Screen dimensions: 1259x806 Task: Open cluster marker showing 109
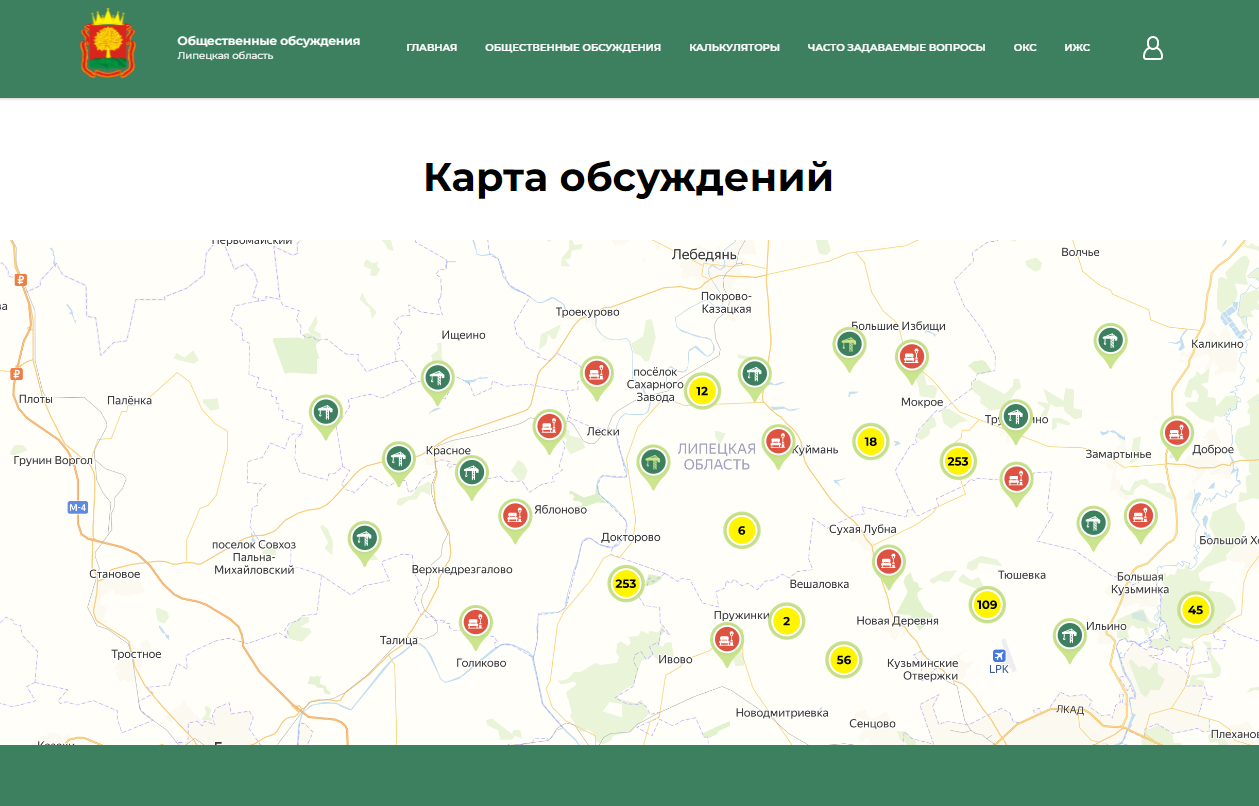[987, 604]
